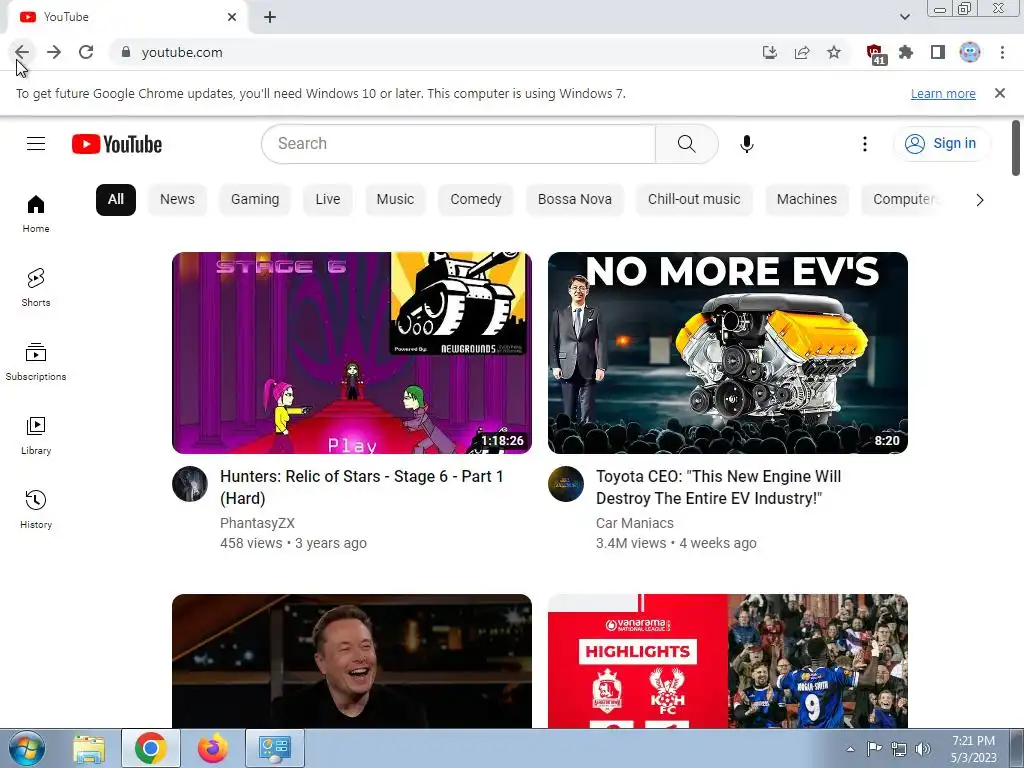Open the Control Panel taskbar item

[275, 748]
